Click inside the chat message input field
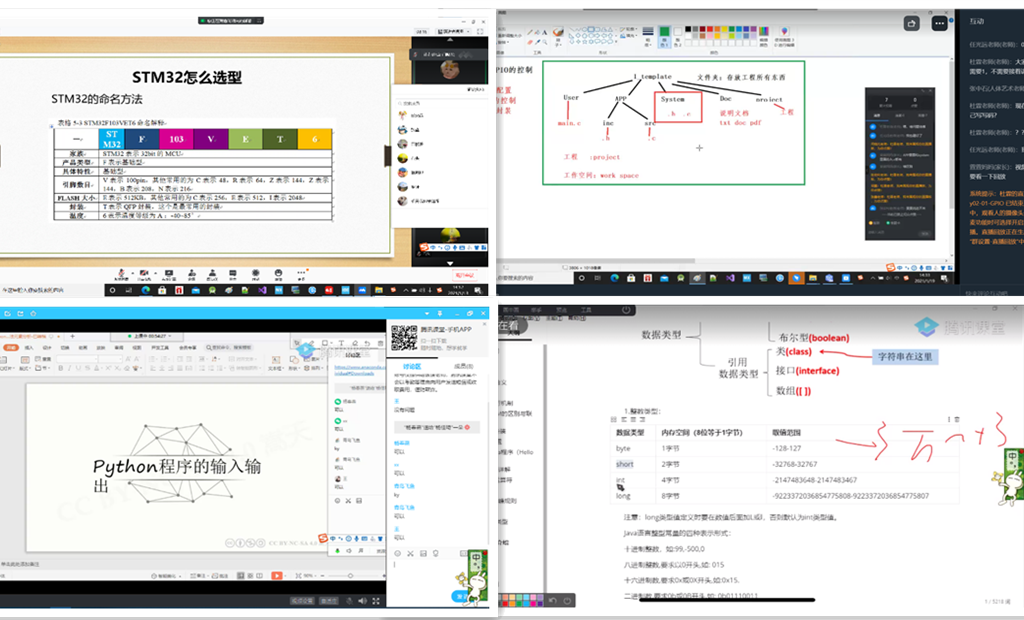The height and width of the screenshot is (620, 1024). (420, 568)
